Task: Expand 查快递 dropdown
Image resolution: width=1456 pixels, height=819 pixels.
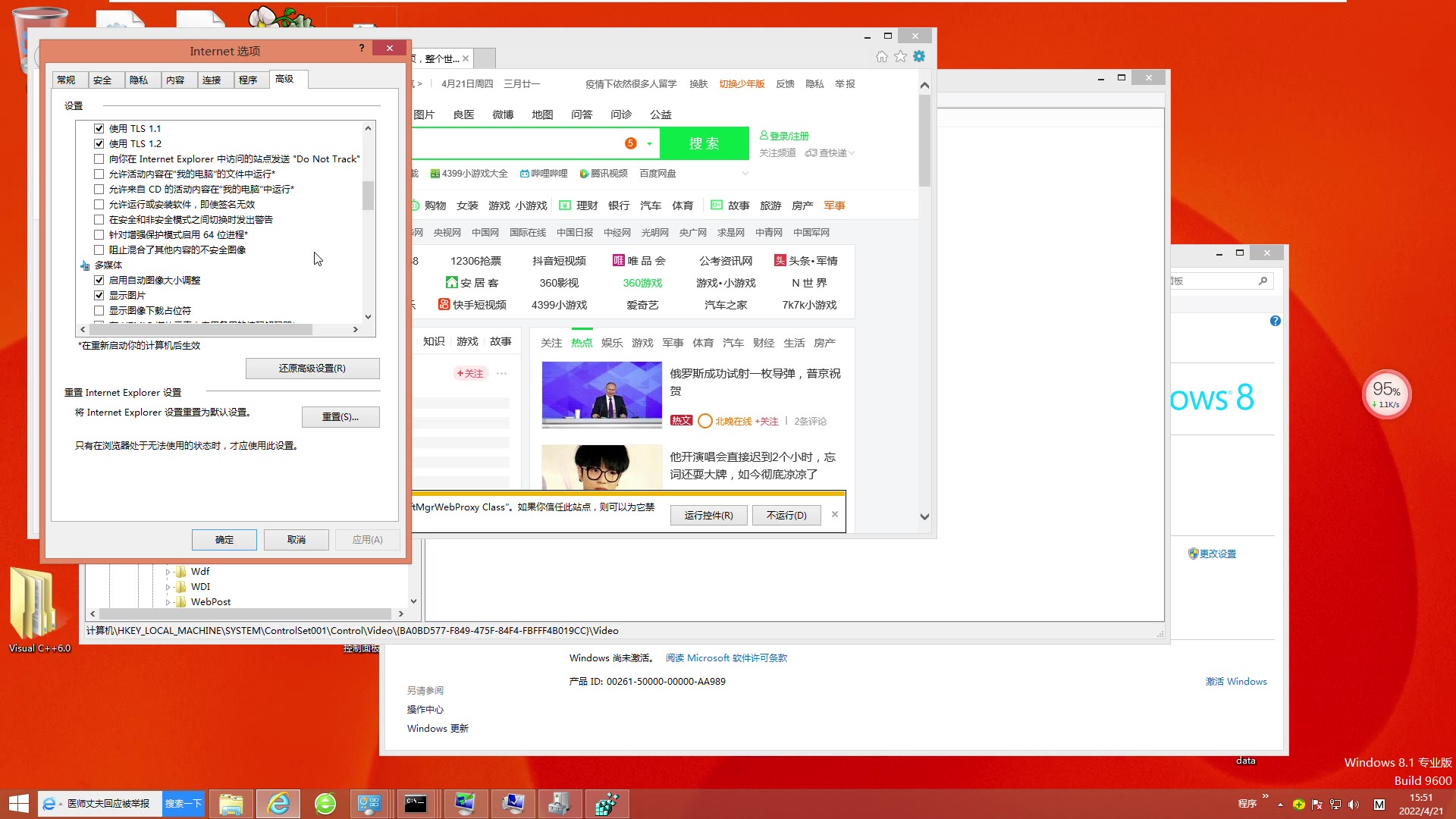Action: pos(852,153)
